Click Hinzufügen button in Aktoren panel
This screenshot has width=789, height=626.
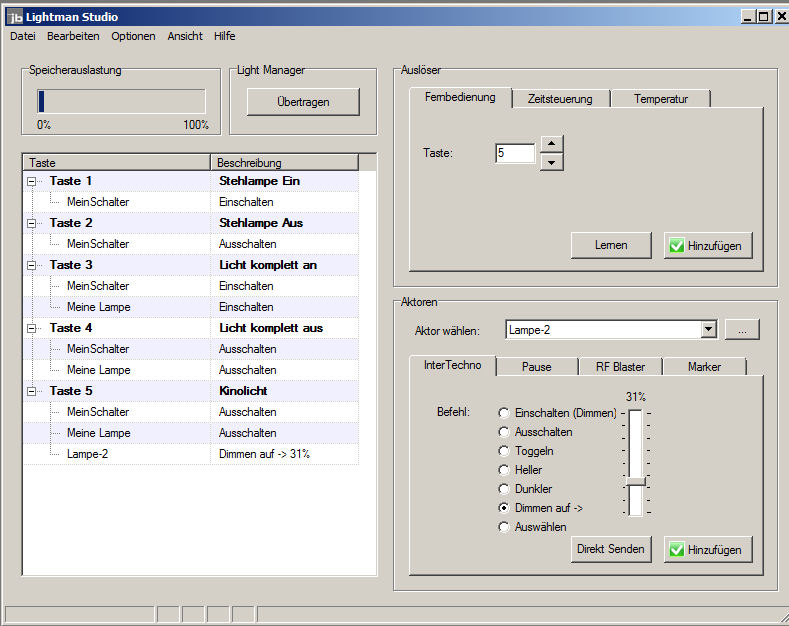coord(707,549)
